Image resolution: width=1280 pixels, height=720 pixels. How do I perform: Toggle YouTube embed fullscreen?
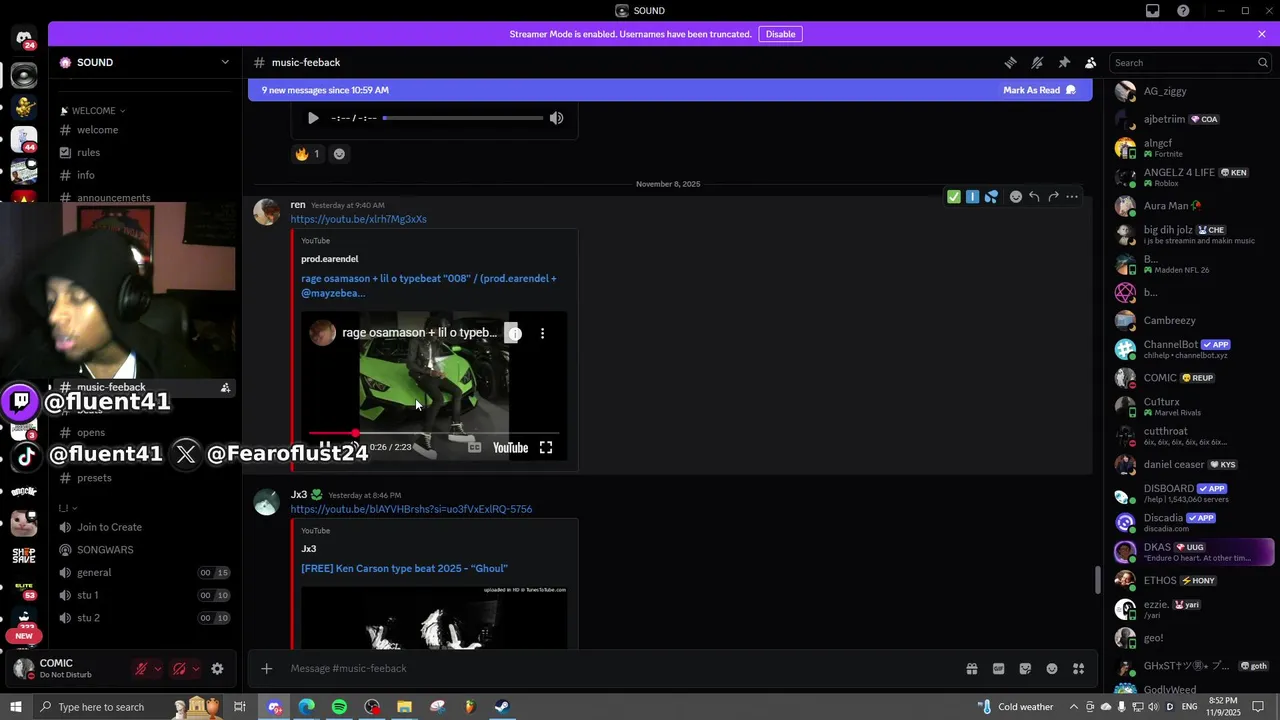tap(546, 448)
